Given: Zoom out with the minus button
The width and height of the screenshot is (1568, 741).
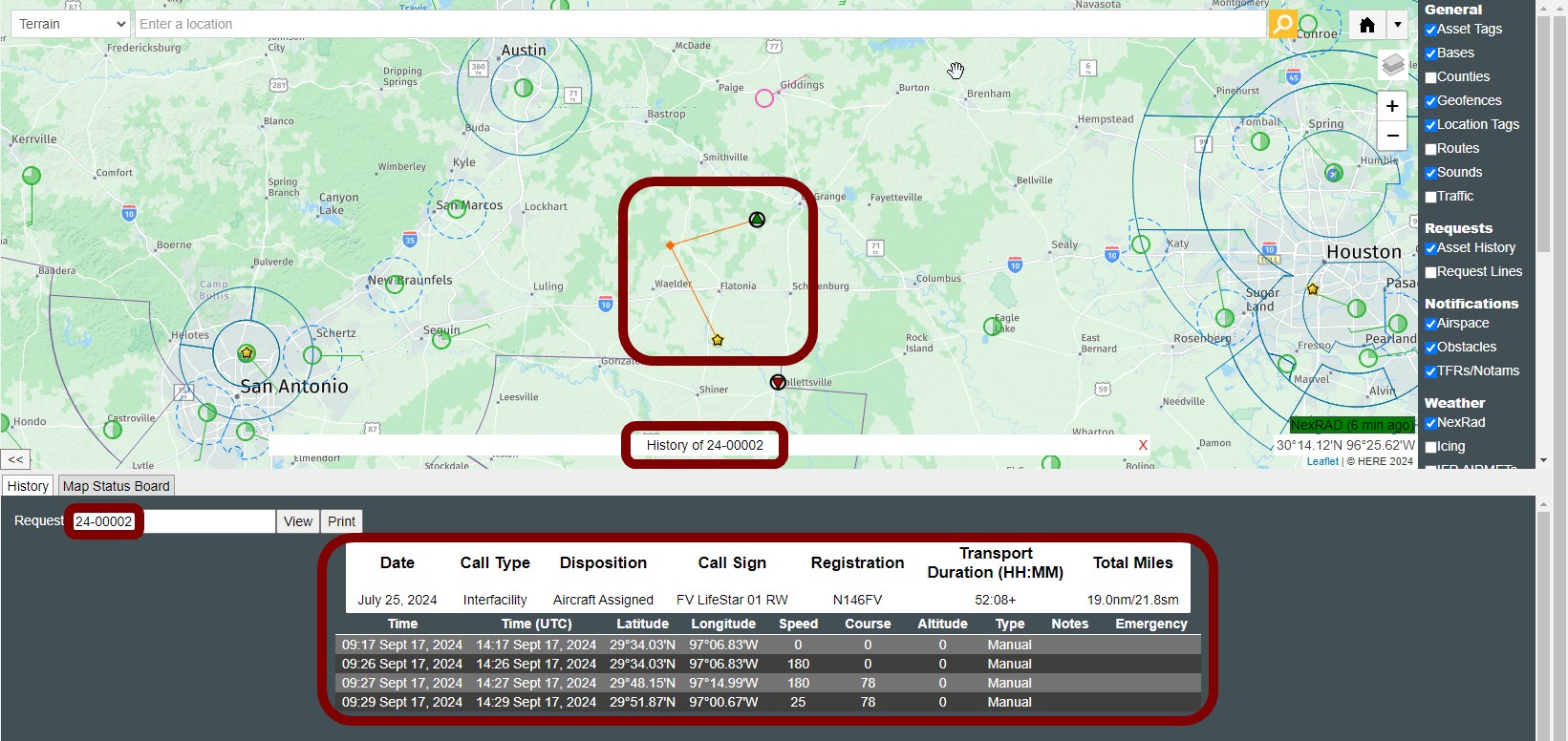Looking at the screenshot, I should 1392,136.
